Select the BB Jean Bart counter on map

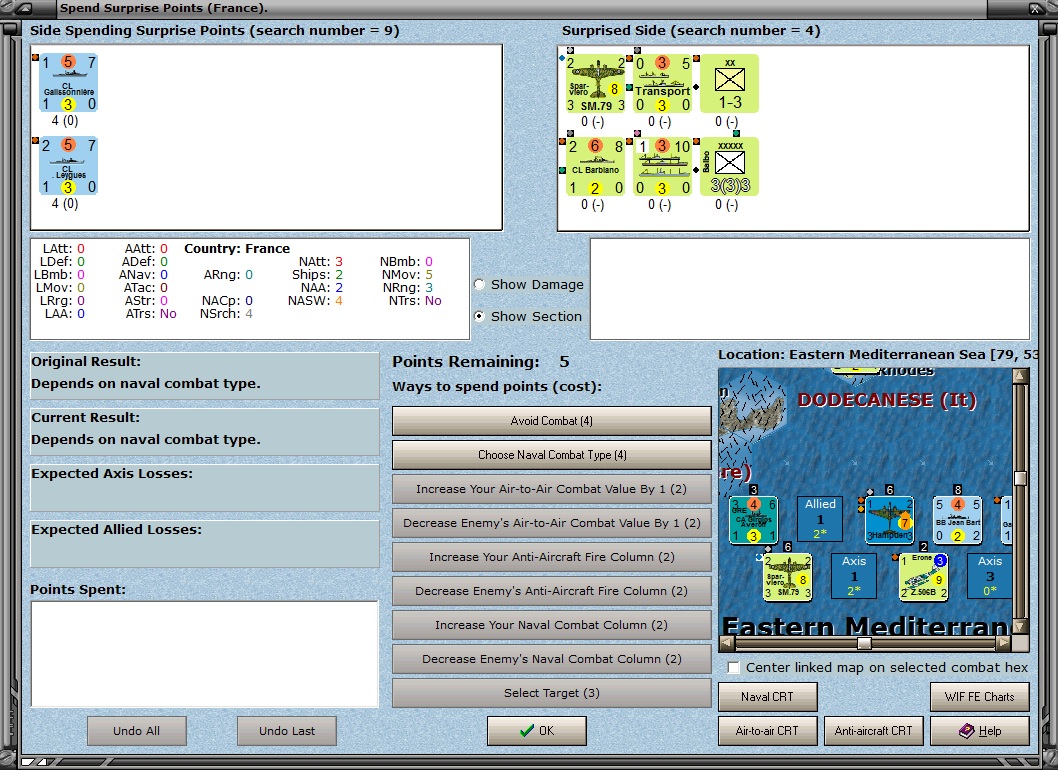click(x=957, y=520)
